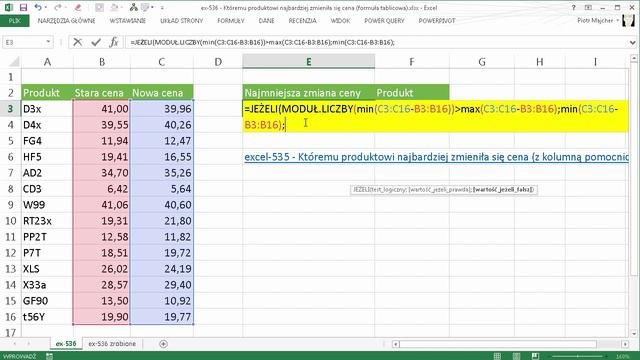The width and height of the screenshot is (640, 360).
Task: Click vertical scrollbar down arrow
Action: click(633, 333)
